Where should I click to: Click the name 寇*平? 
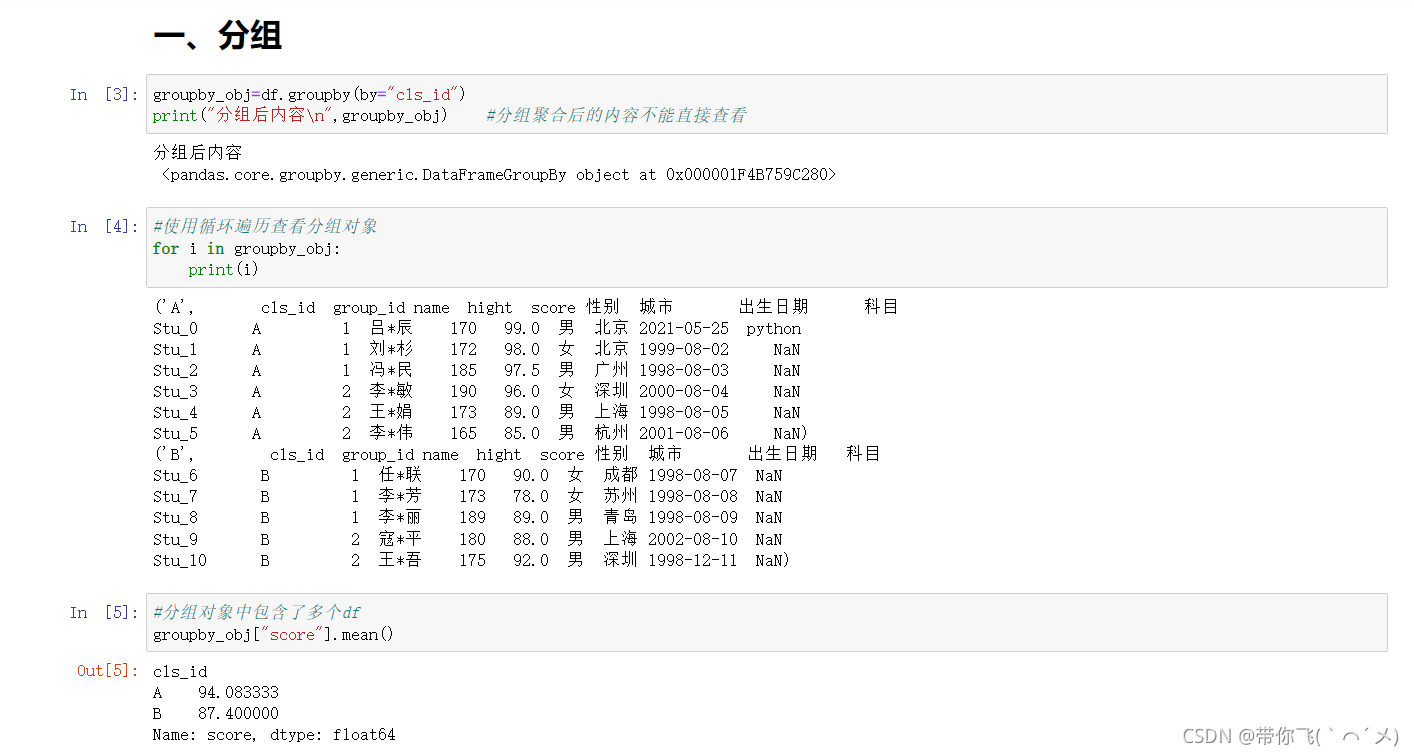click(400, 540)
